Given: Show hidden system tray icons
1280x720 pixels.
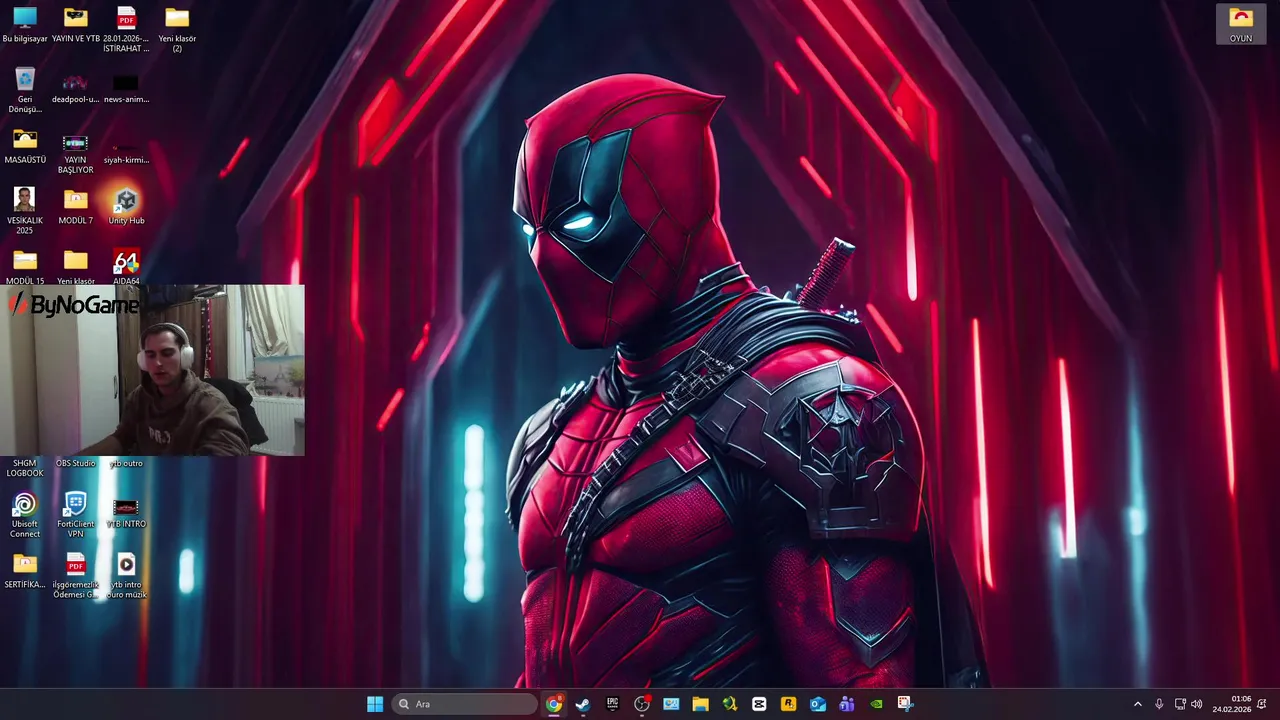Looking at the screenshot, I should point(1137,704).
